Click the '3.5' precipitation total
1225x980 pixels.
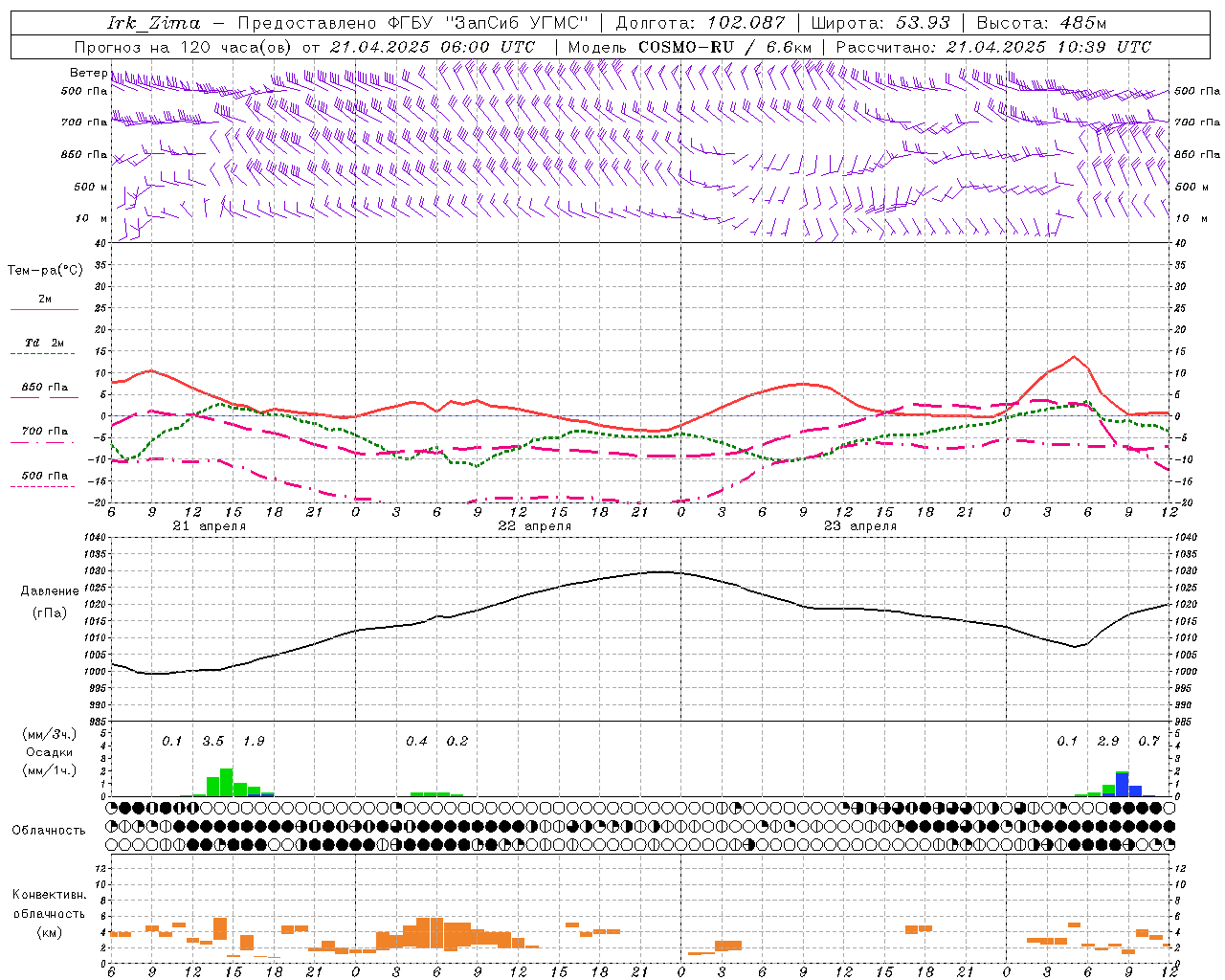click(213, 742)
